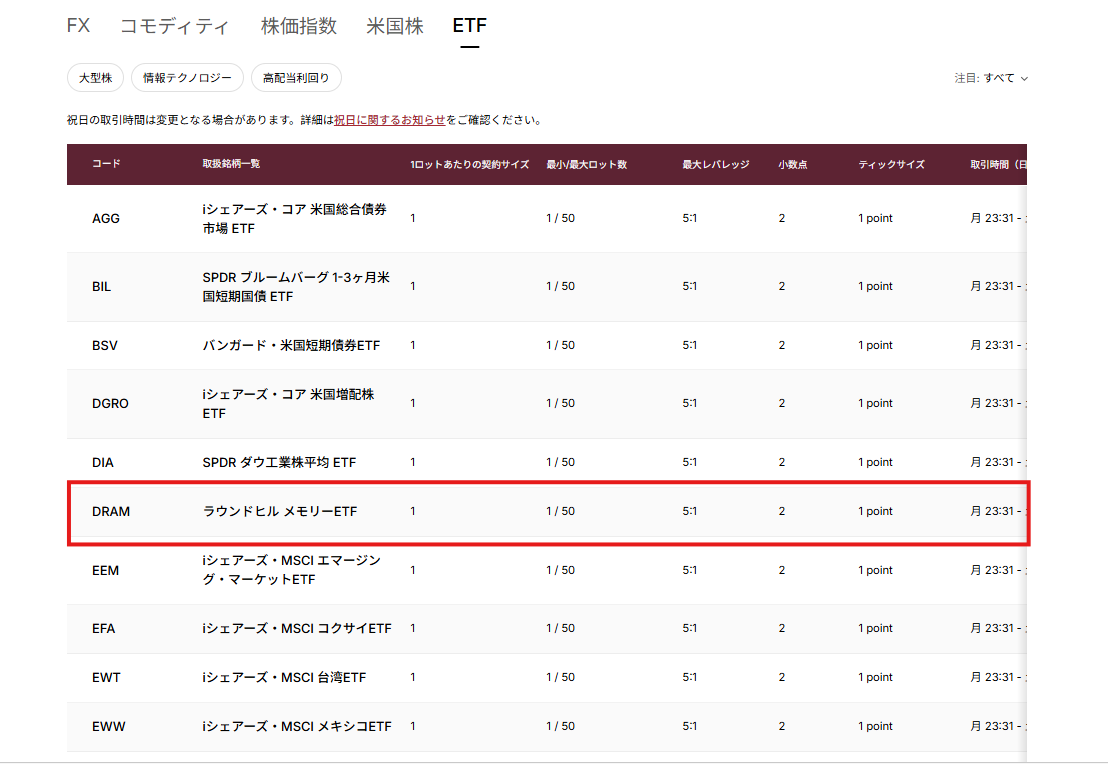Click the ティックサイズ column header
1108x765 pixels.
click(891, 165)
